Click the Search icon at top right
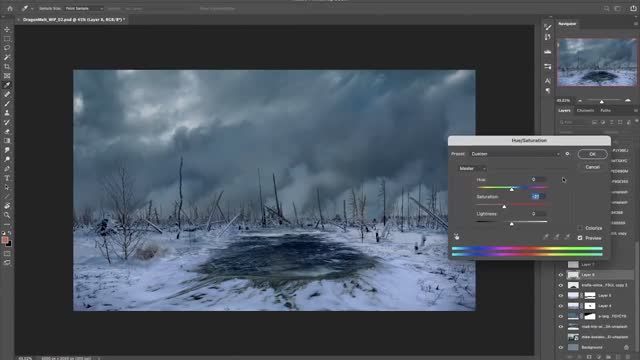The image size is (640, 360). click(x=607, y=8)
